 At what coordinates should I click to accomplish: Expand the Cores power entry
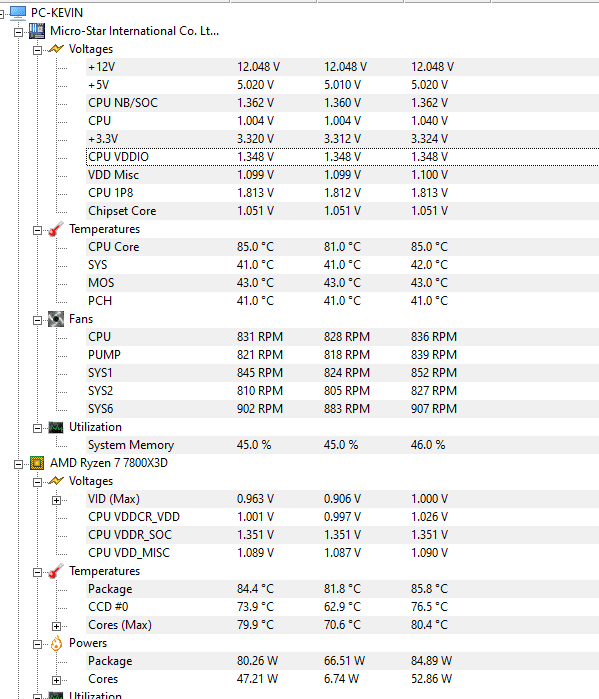point(56,680)
